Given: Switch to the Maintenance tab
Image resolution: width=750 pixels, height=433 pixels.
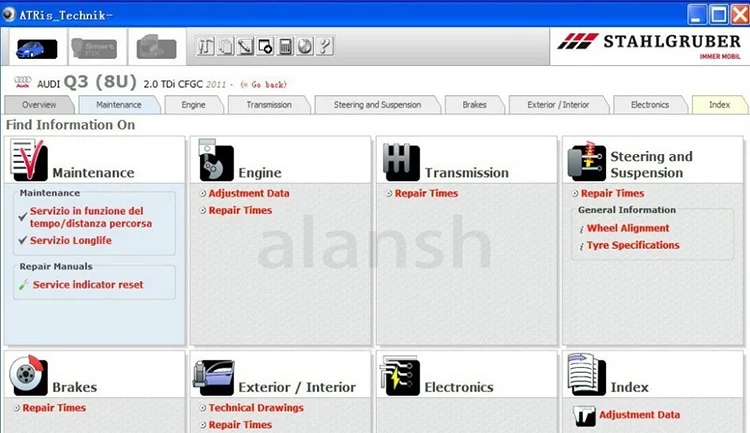Looking at the screenshot, I should point(119,105).
